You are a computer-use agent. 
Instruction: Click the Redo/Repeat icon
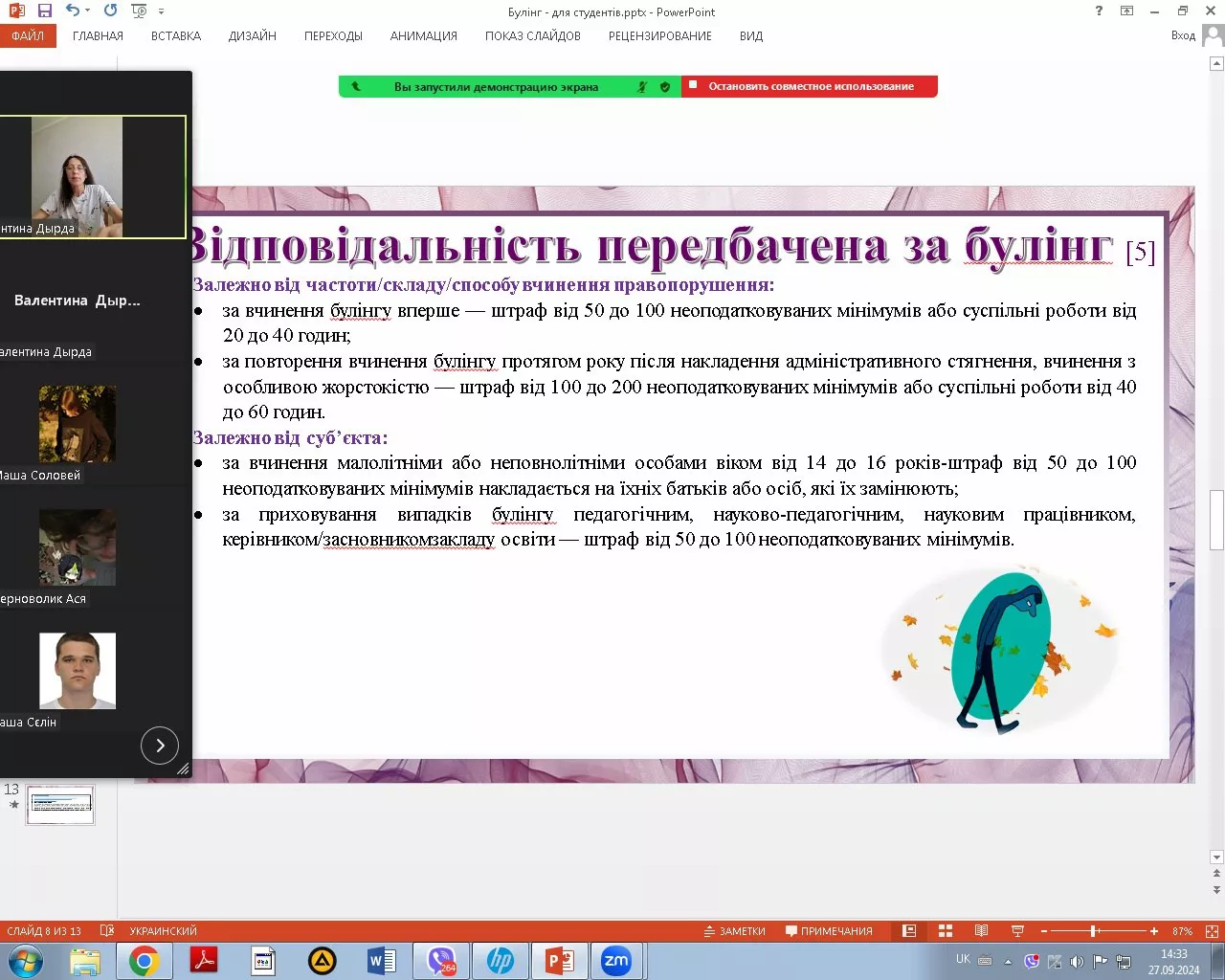point(111,11)
